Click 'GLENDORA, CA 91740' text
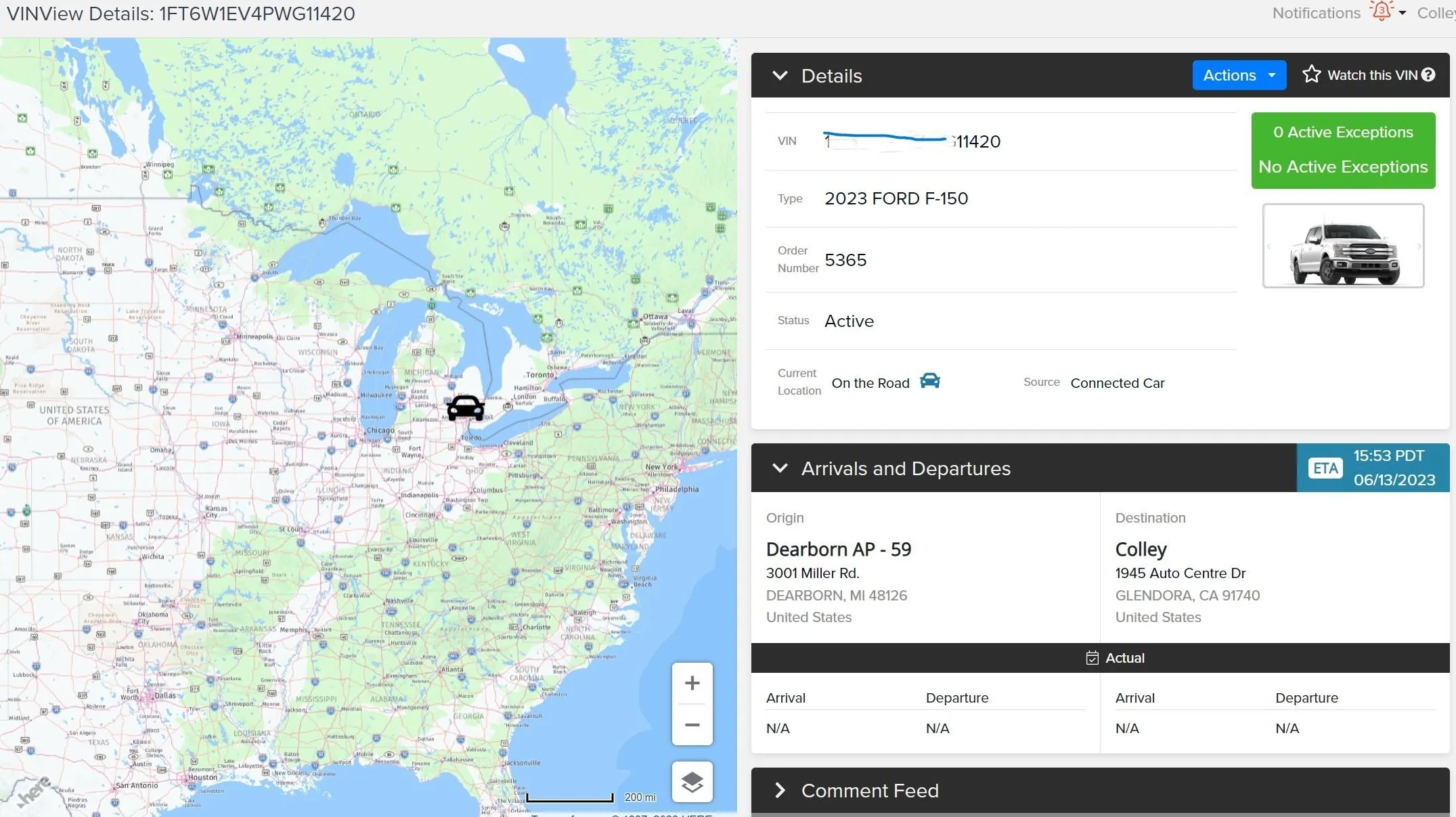This screenshot has width=1456, height=817. point(1187,596)
